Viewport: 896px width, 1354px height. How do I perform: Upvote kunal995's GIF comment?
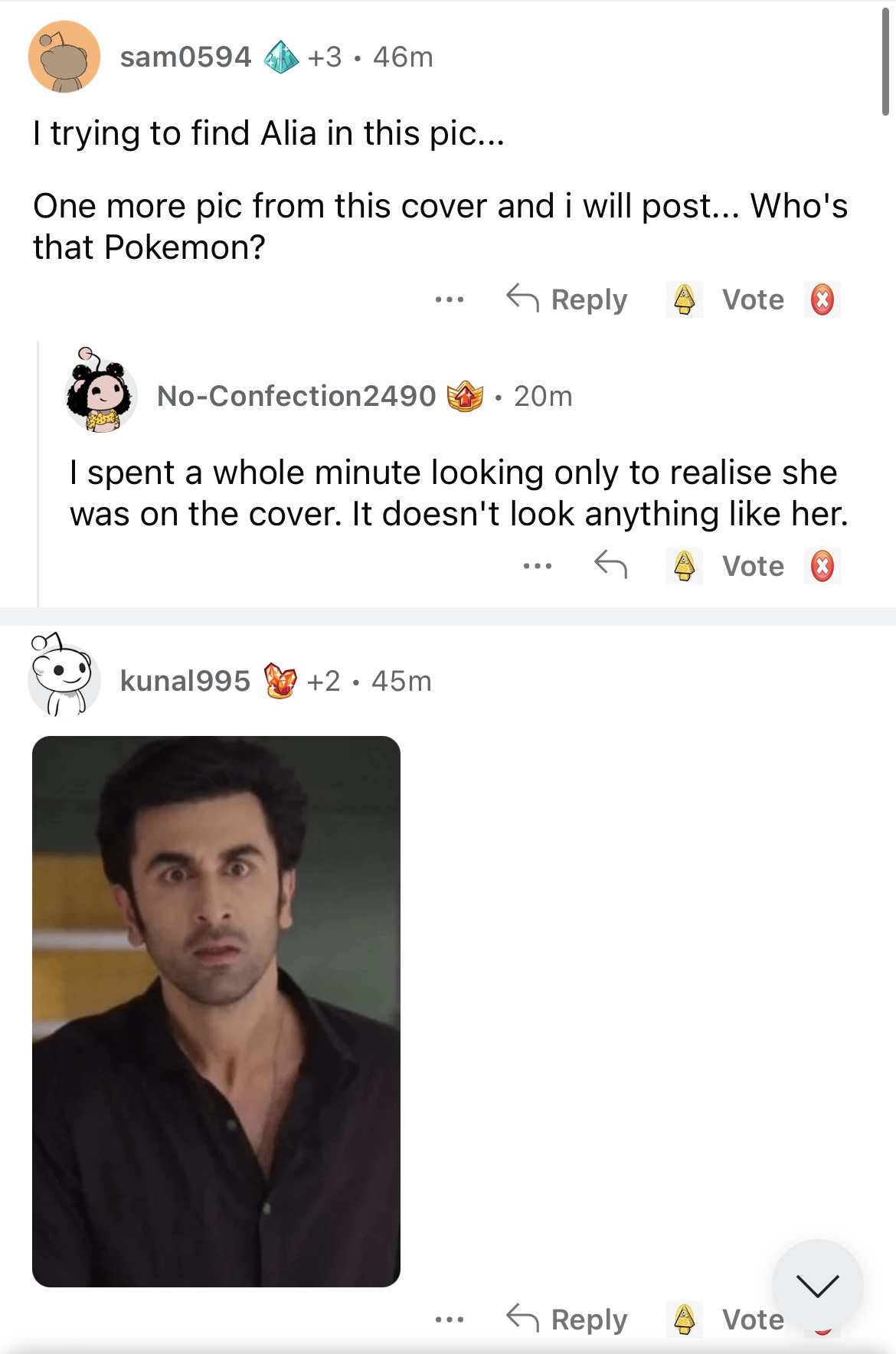point(684,1319)
